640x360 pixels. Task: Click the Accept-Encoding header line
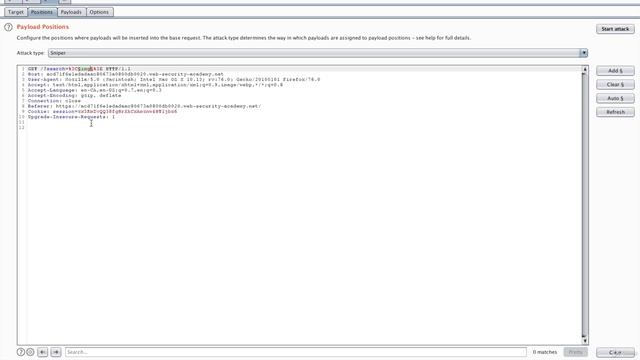tap(74, 96)
